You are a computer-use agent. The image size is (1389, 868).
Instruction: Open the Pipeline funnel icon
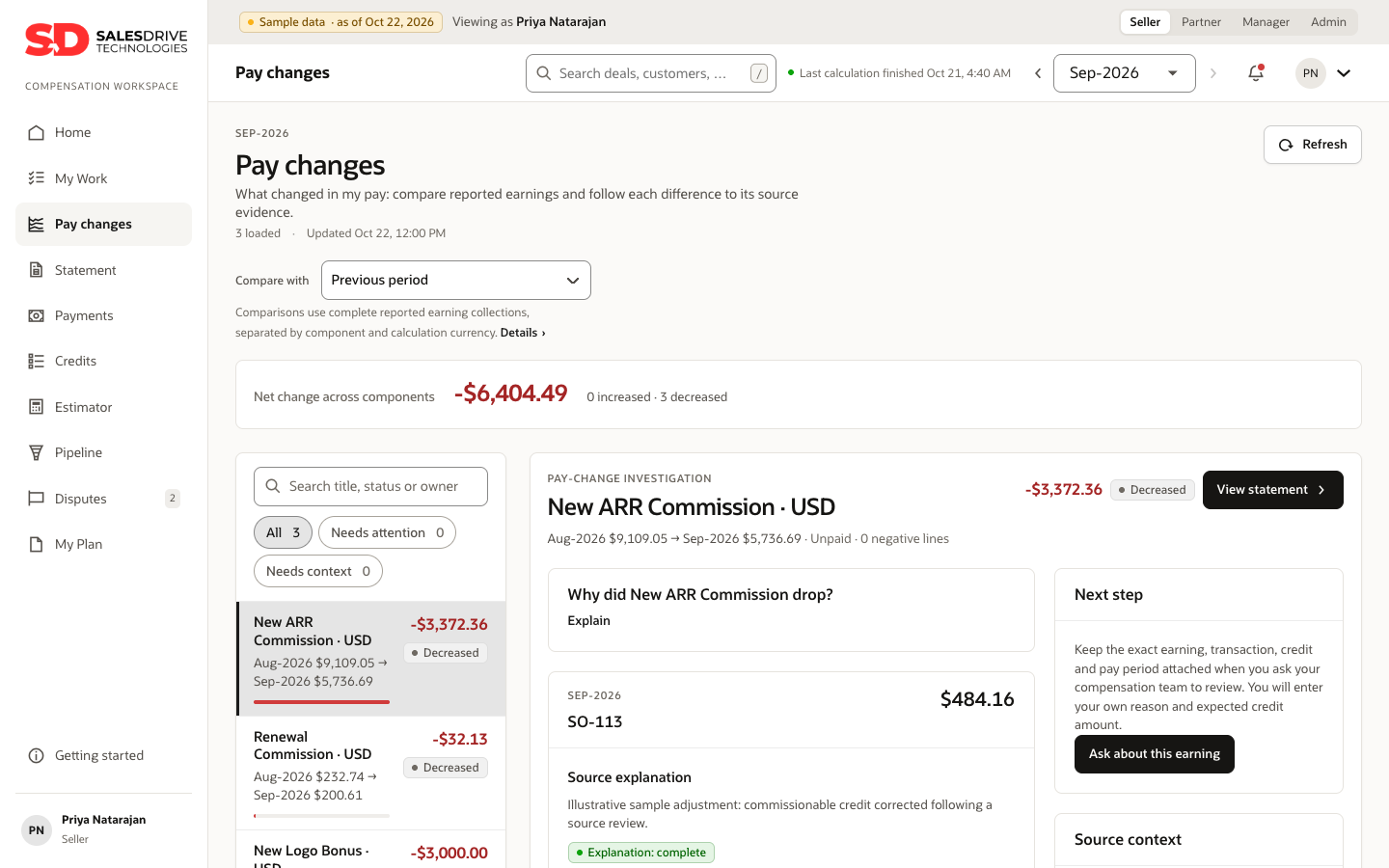pyautogui.click(x=36, y=452)
